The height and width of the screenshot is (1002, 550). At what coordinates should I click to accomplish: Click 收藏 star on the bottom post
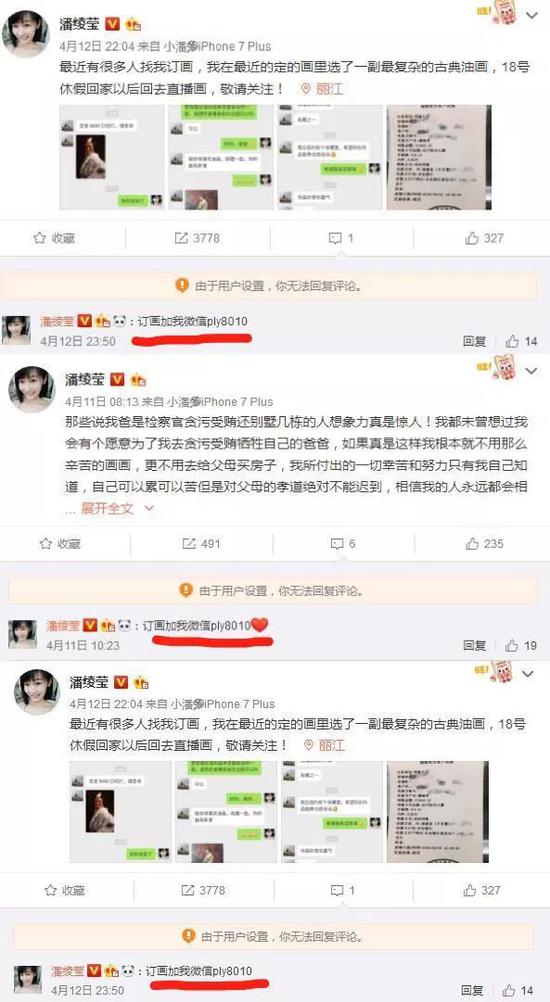tap(50, 890)
